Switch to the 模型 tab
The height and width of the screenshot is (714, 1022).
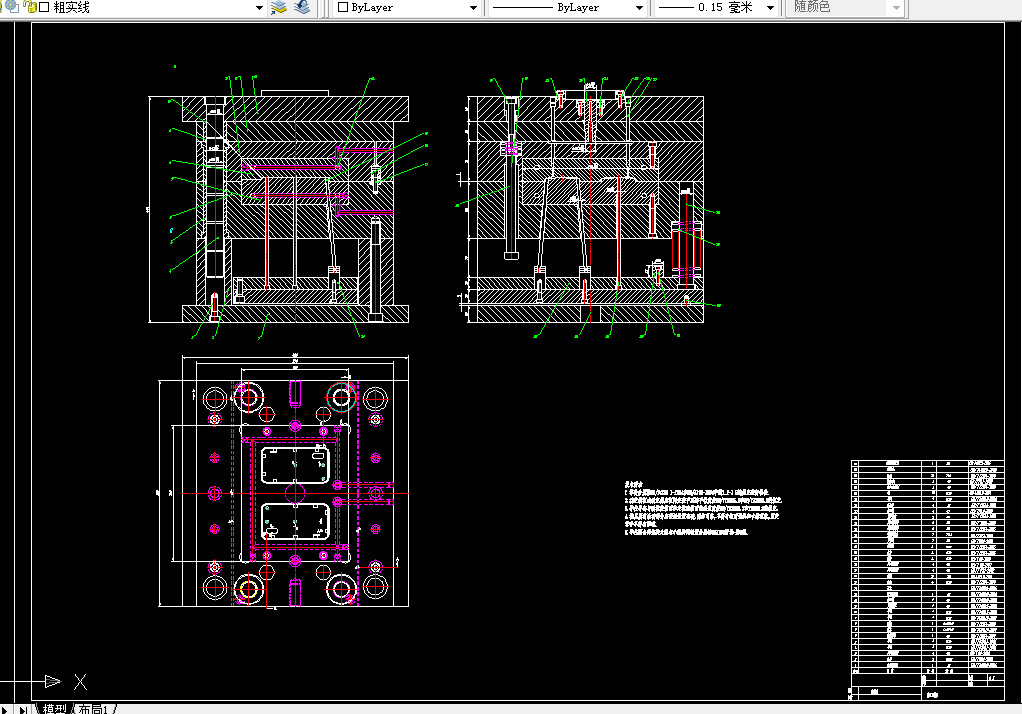[55, 709]
